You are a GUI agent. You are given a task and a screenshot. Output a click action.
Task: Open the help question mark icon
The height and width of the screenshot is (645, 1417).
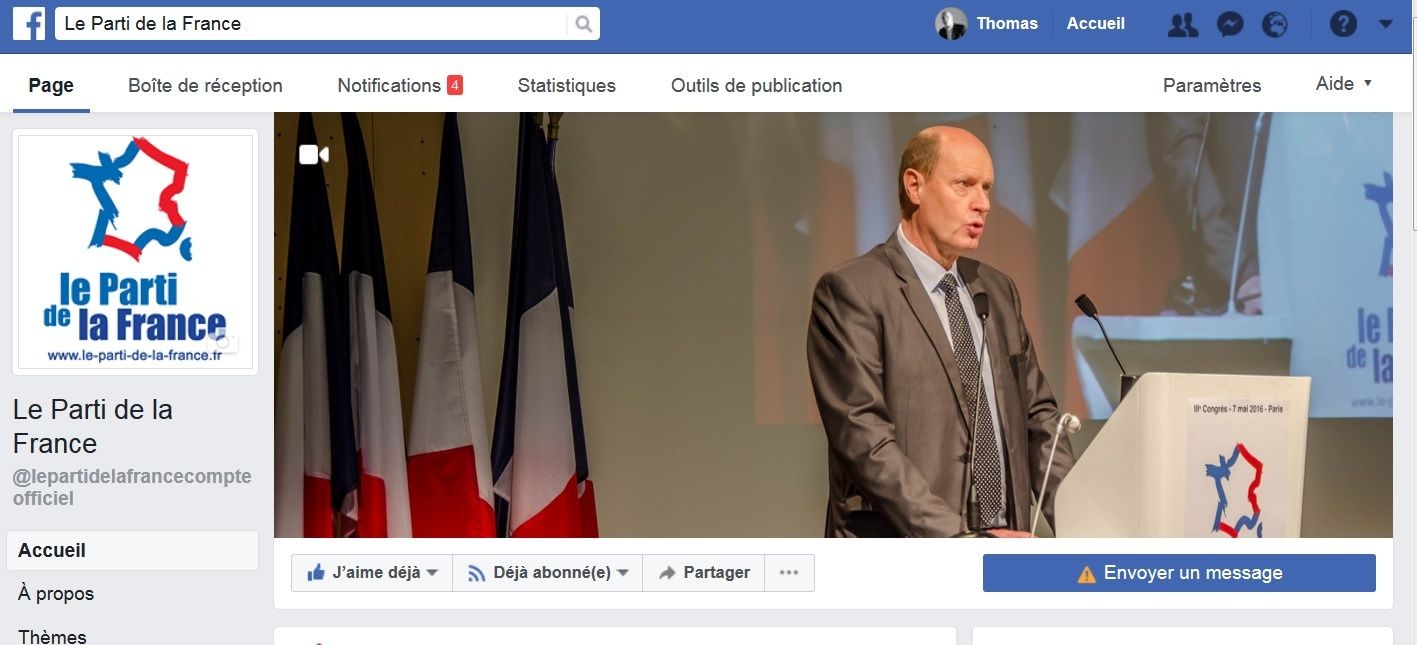click(x=1343, y=24)
